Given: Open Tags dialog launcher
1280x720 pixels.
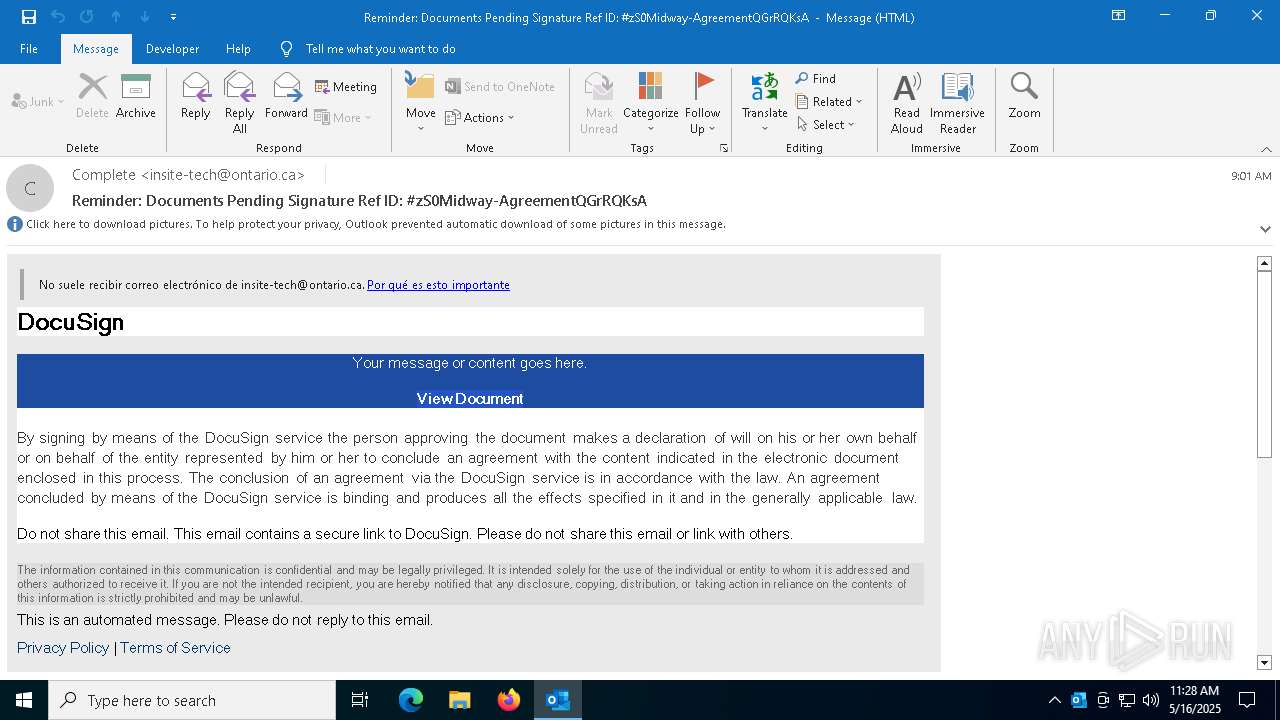Looking at the screenshot, I should 724,148.
